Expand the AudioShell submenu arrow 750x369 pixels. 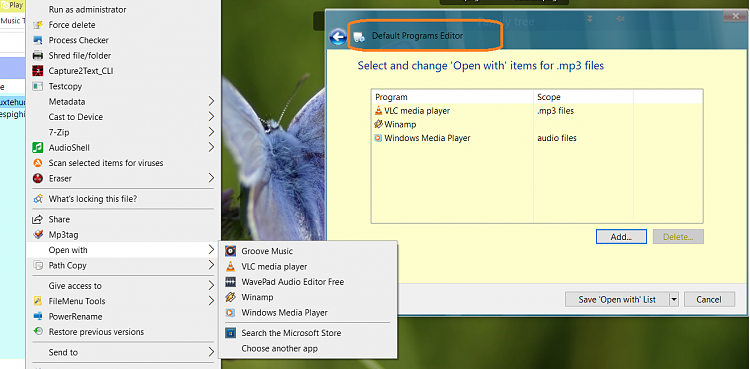(x=211, y=147)
